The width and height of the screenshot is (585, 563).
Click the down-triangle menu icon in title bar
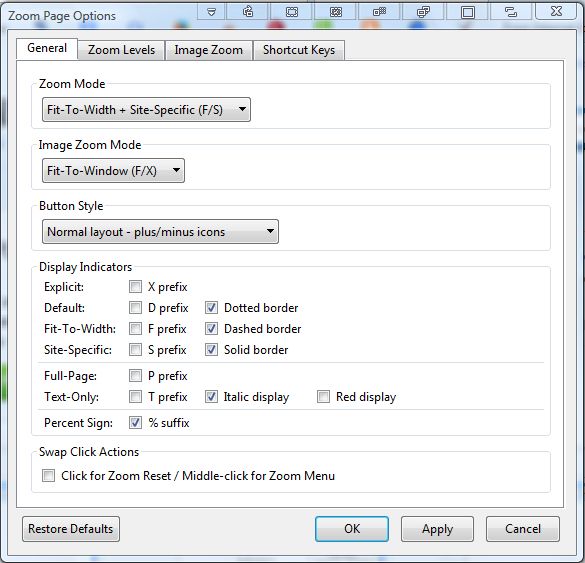click(211, 12)
